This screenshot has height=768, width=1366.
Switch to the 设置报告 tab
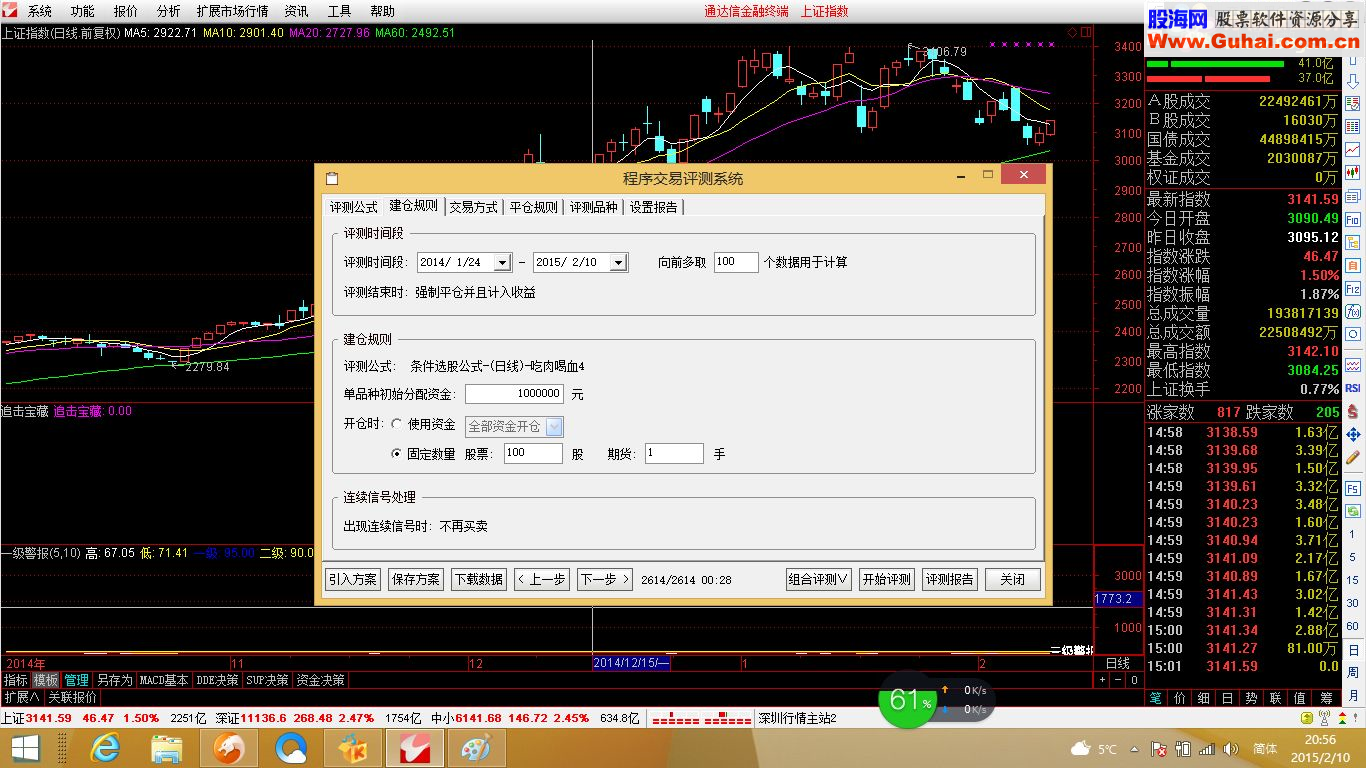653,207
